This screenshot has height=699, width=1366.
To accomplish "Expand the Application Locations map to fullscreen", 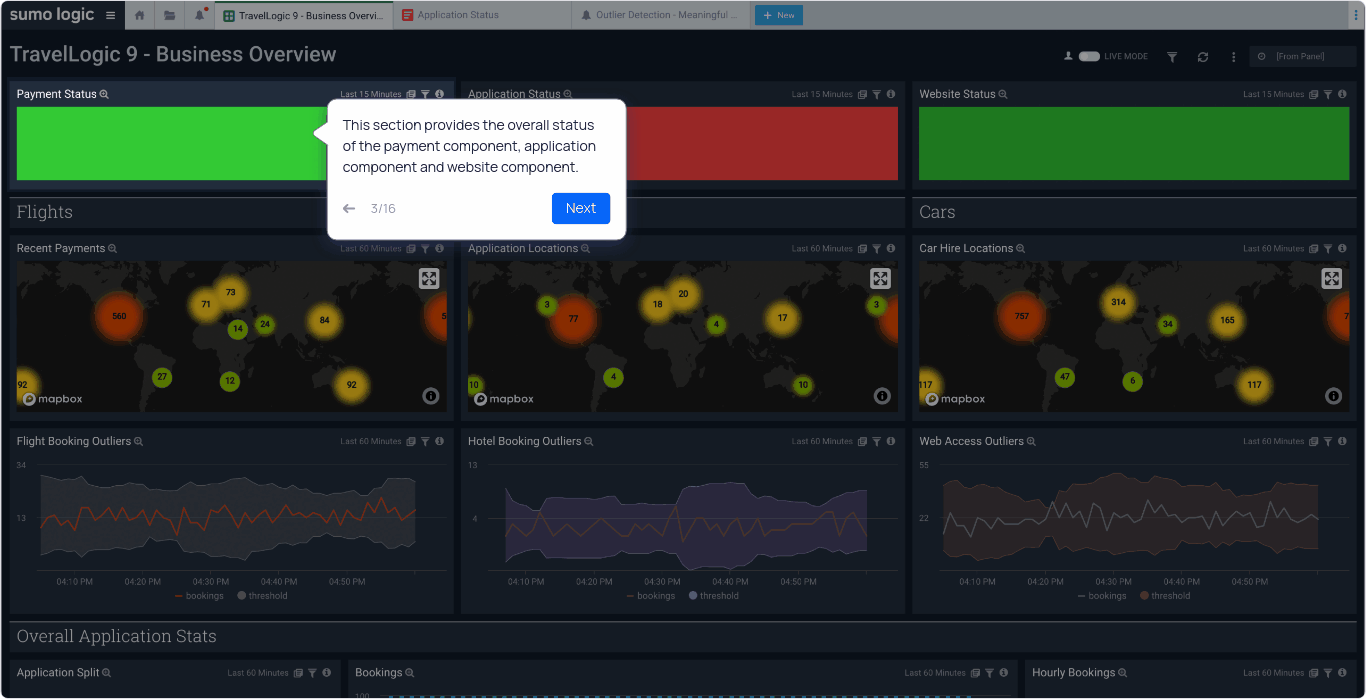I will pyautogui.click(x=880, y=279).
